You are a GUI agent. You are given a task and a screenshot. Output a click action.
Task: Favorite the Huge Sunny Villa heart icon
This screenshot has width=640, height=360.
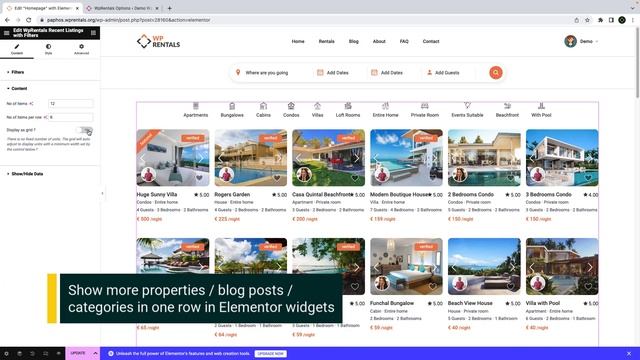tap(199, 178)
